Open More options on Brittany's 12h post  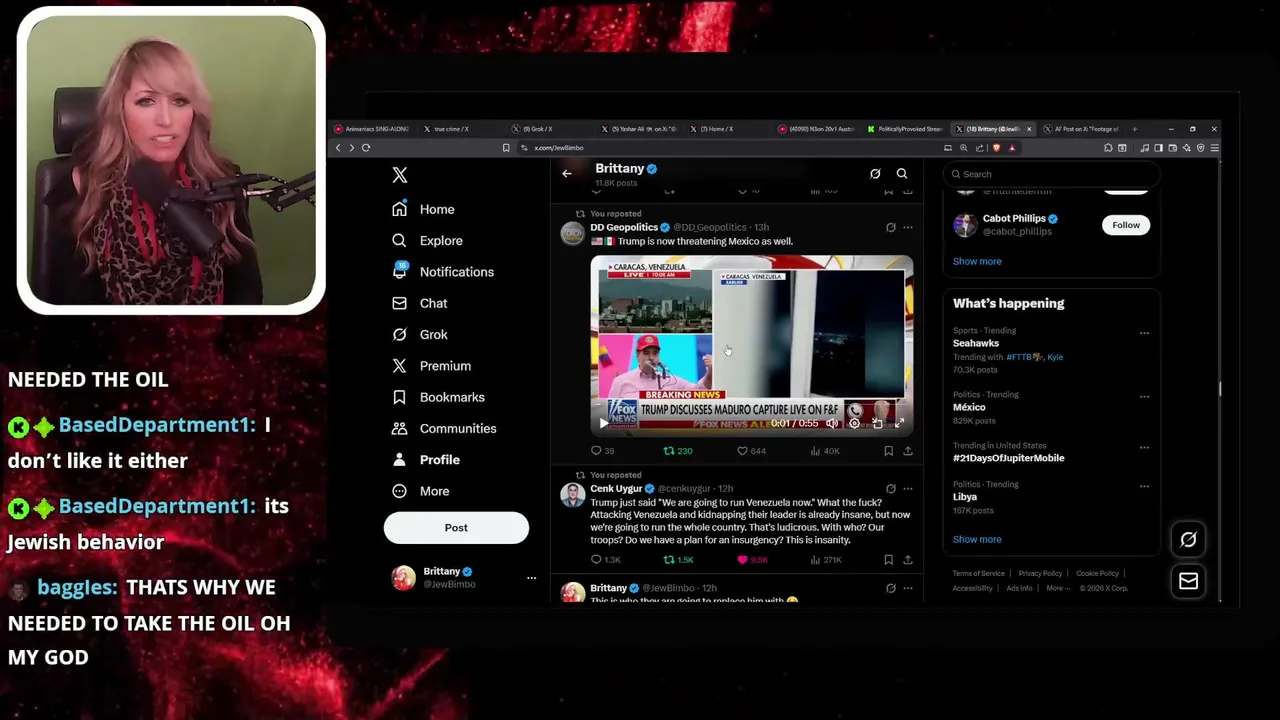908,588
